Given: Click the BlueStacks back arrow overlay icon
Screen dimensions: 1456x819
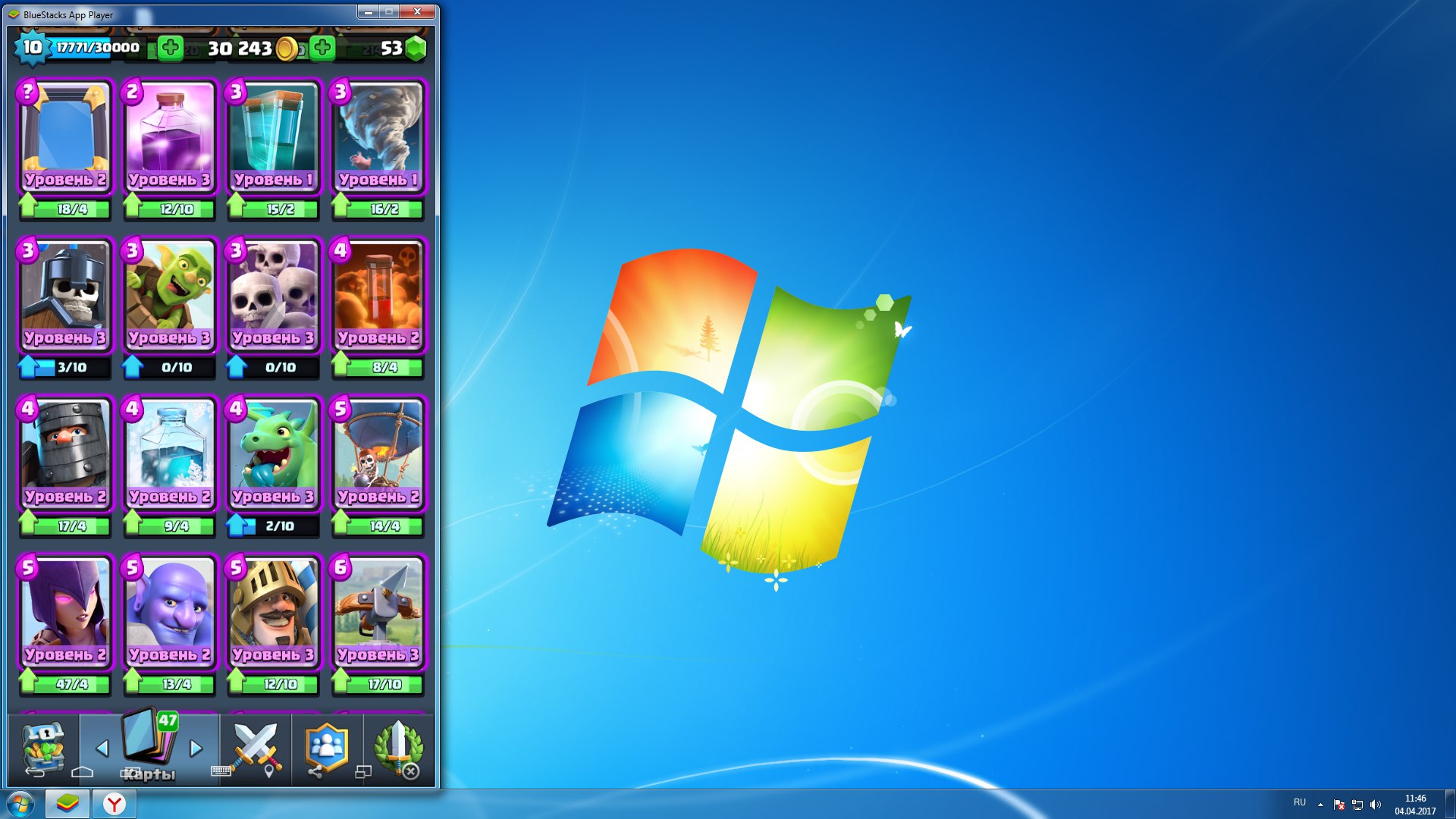Looking at the screenshot, I should pos(35,772).
